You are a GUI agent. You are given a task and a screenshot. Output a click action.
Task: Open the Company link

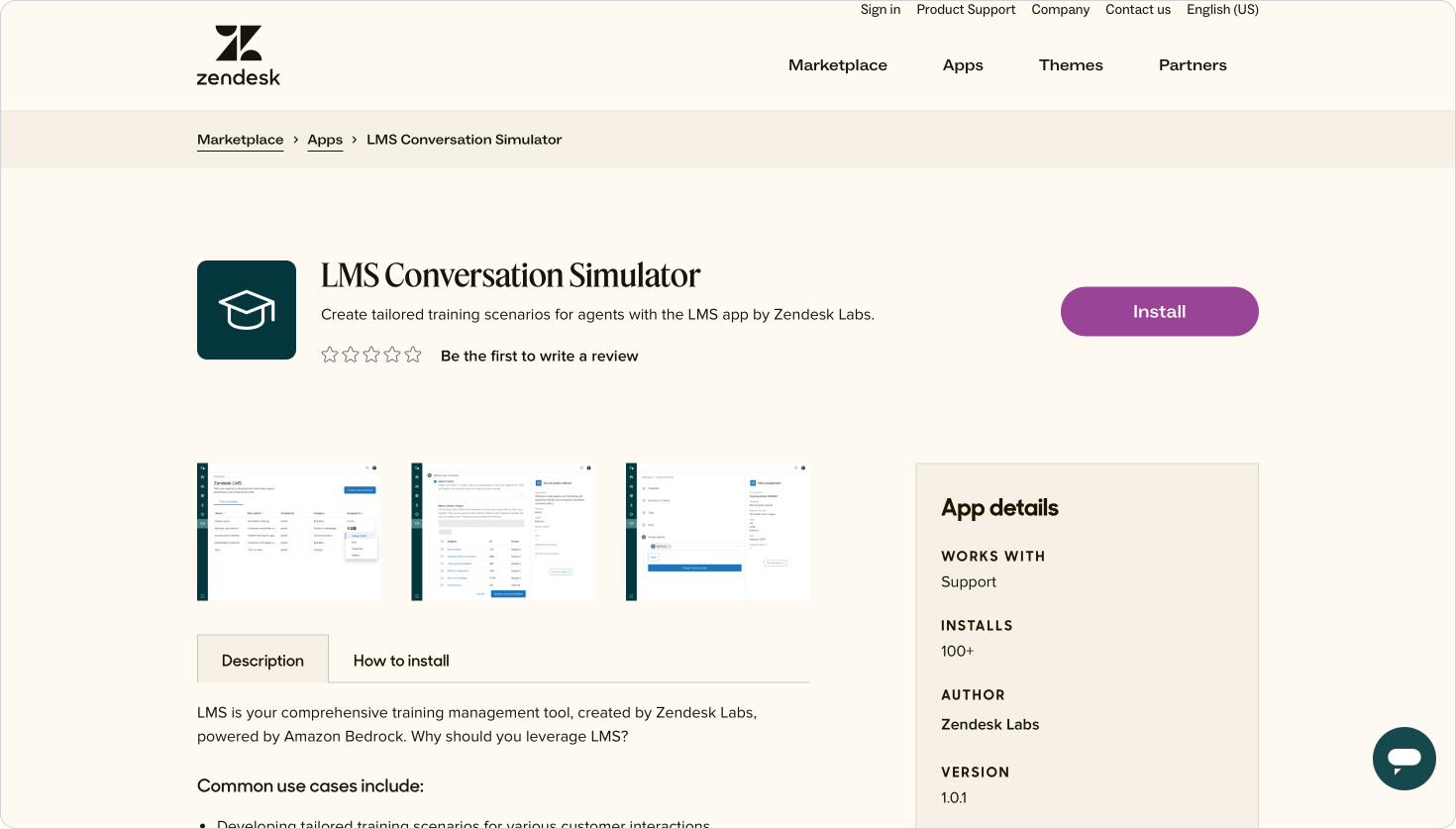[1060, 10]
